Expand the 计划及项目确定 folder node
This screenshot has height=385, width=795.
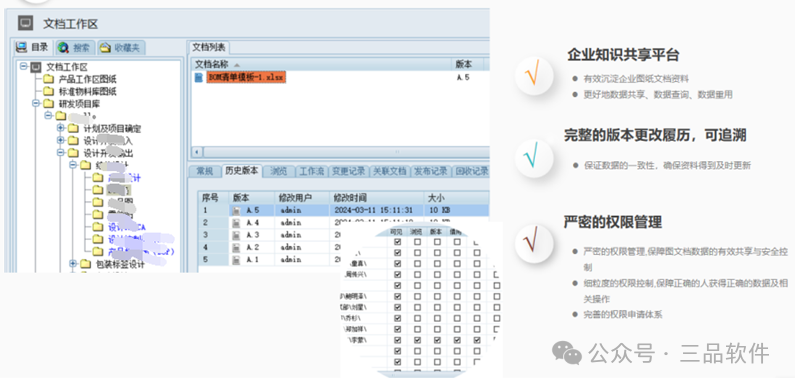click(x=60, y=128)
